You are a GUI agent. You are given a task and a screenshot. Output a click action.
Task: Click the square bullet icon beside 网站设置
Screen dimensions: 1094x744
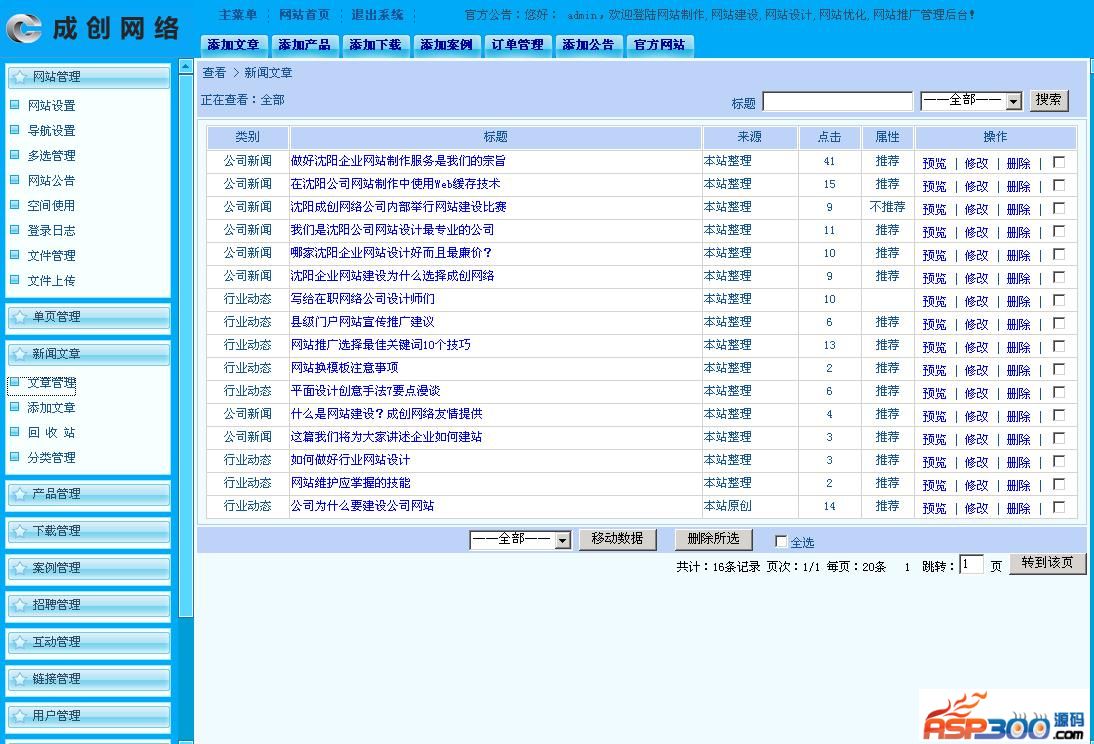pos(15,105)
